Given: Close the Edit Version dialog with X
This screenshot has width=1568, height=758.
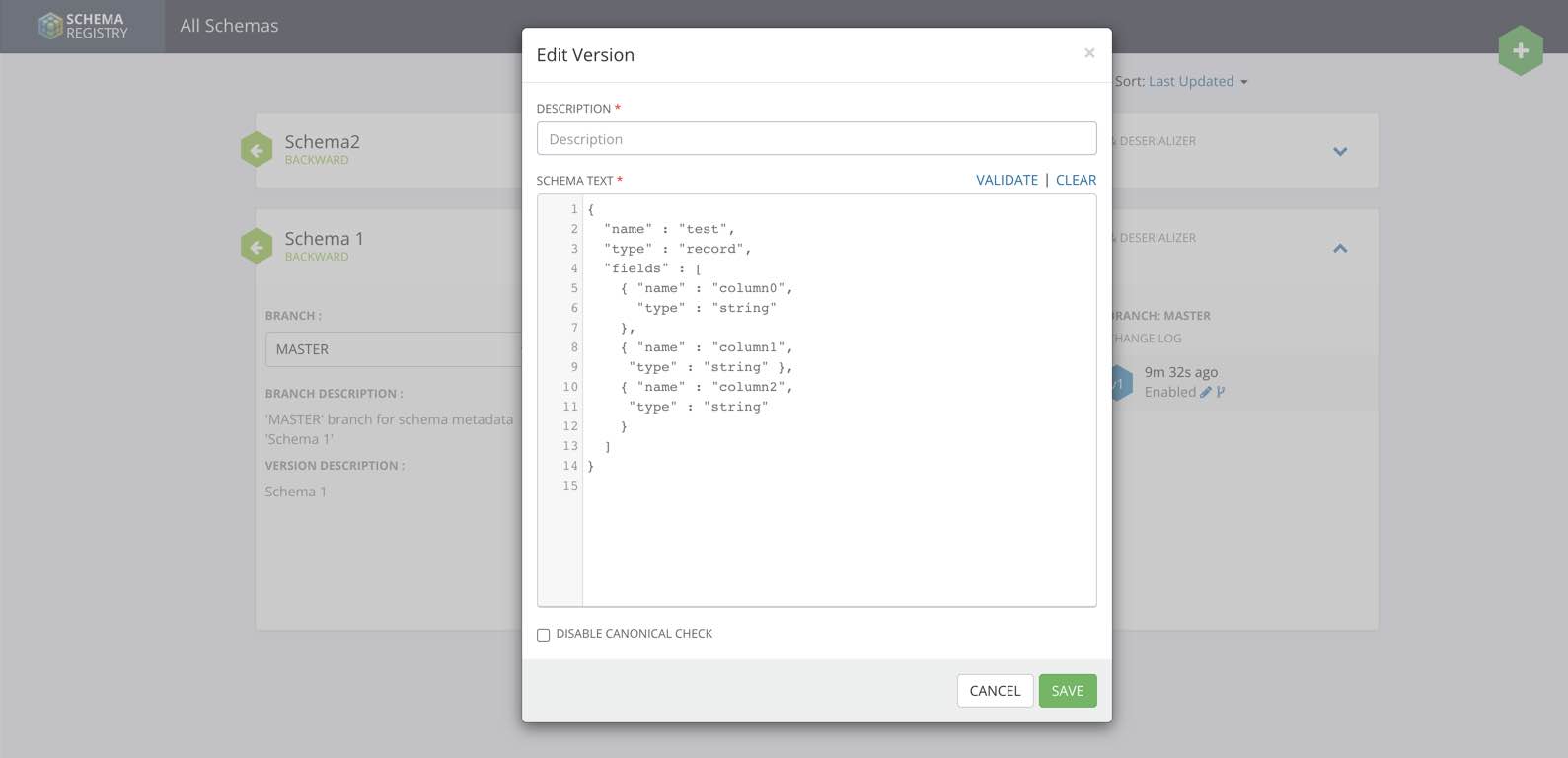Looking at the screenshot, I should tap(1089, 53).
